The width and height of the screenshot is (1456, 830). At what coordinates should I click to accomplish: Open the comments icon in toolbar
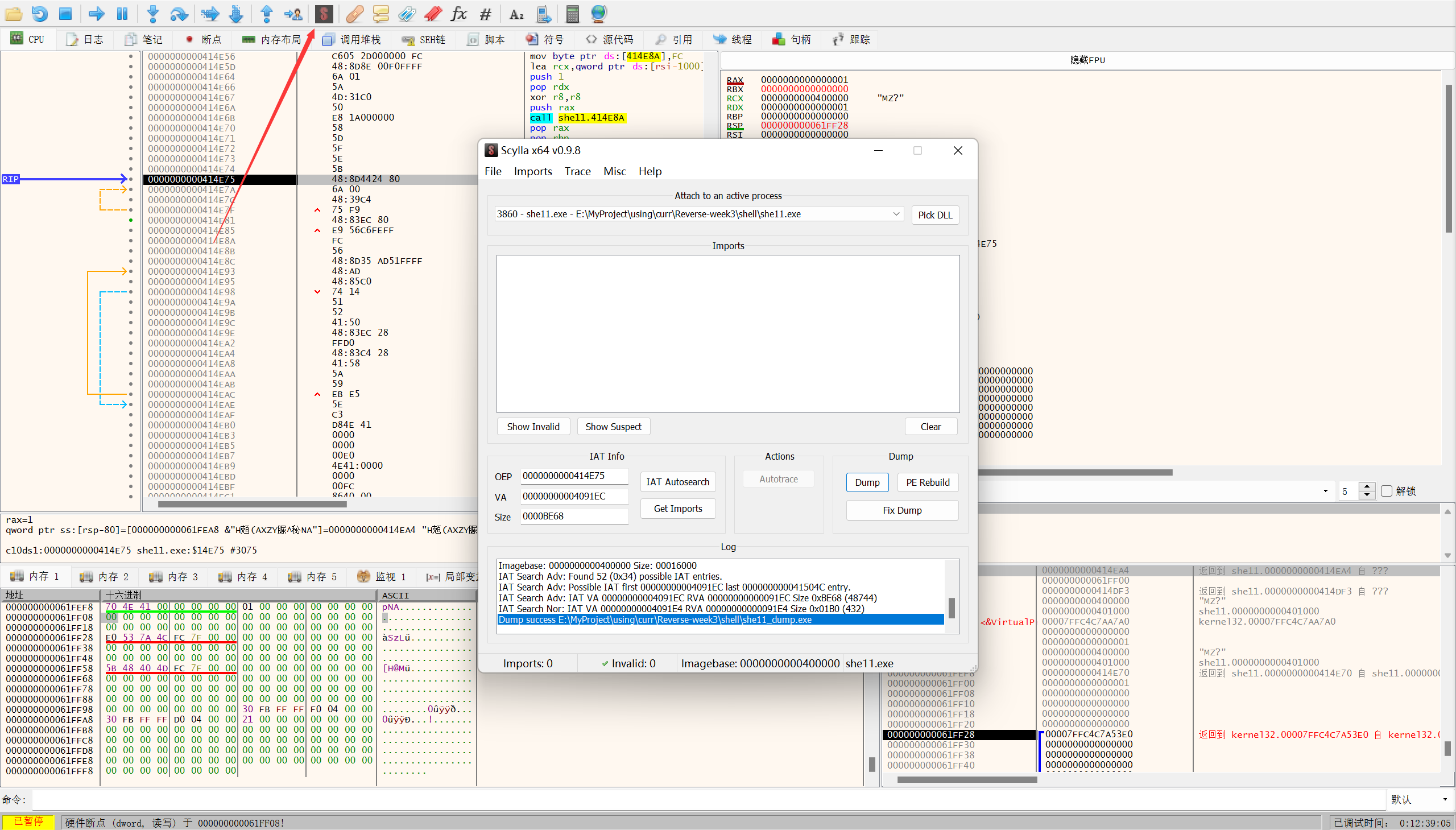point(380,14)
